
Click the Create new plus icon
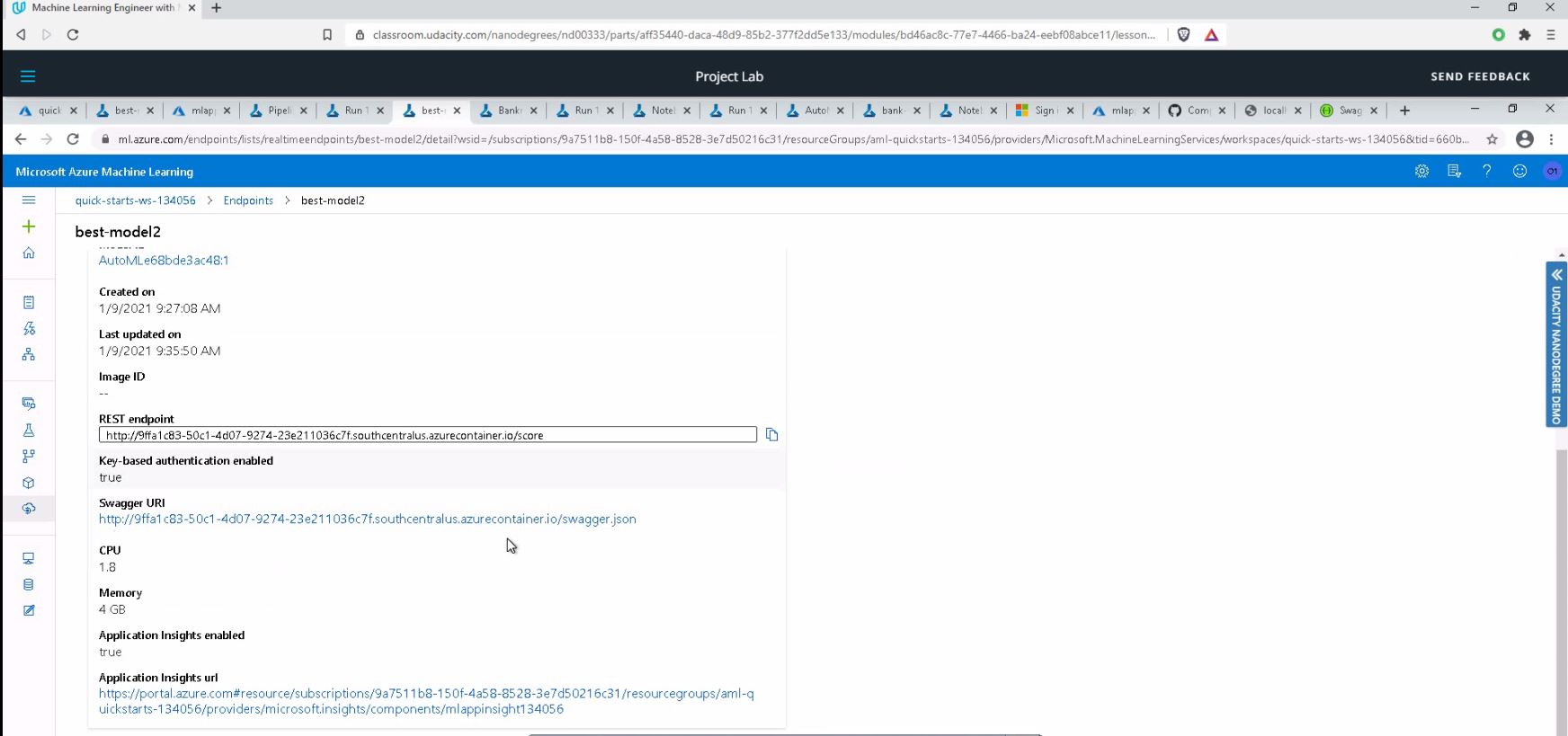(29, 226)
